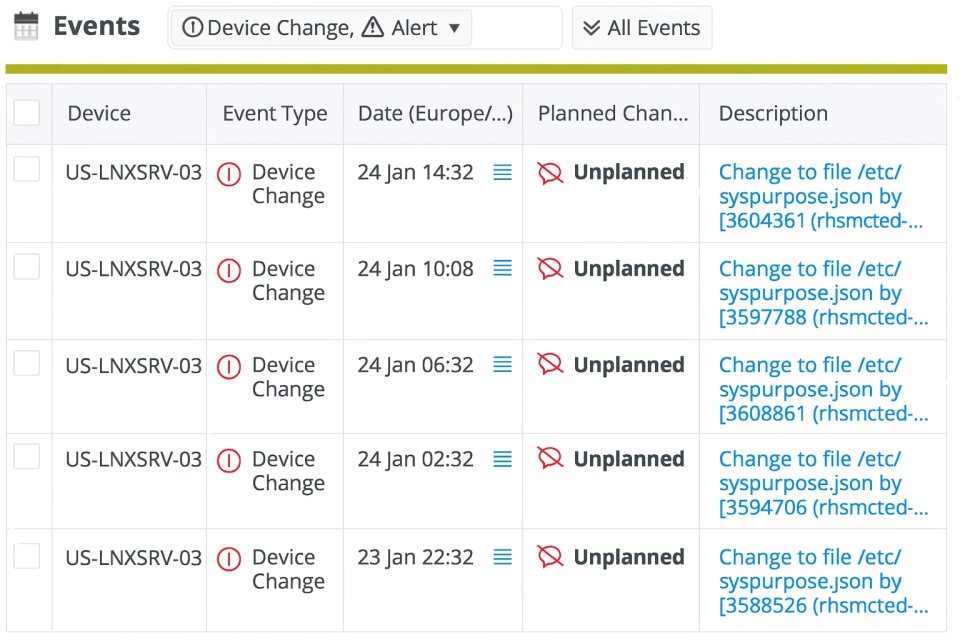
Task: Click the details lines icon for 24 Jan 06:32
Action: [503, 364]
